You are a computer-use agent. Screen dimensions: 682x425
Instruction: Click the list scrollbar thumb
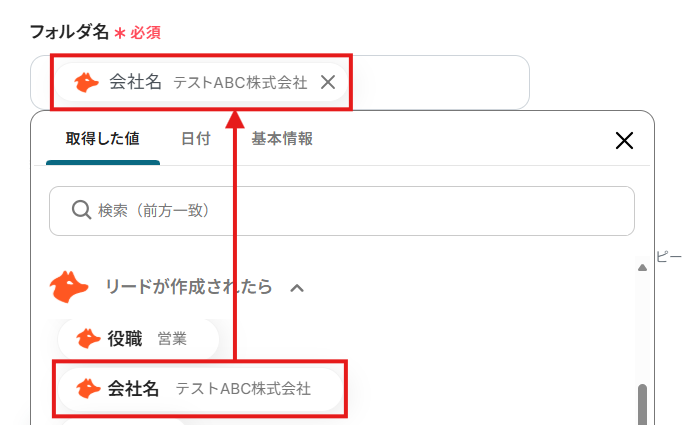coord(642,405)
